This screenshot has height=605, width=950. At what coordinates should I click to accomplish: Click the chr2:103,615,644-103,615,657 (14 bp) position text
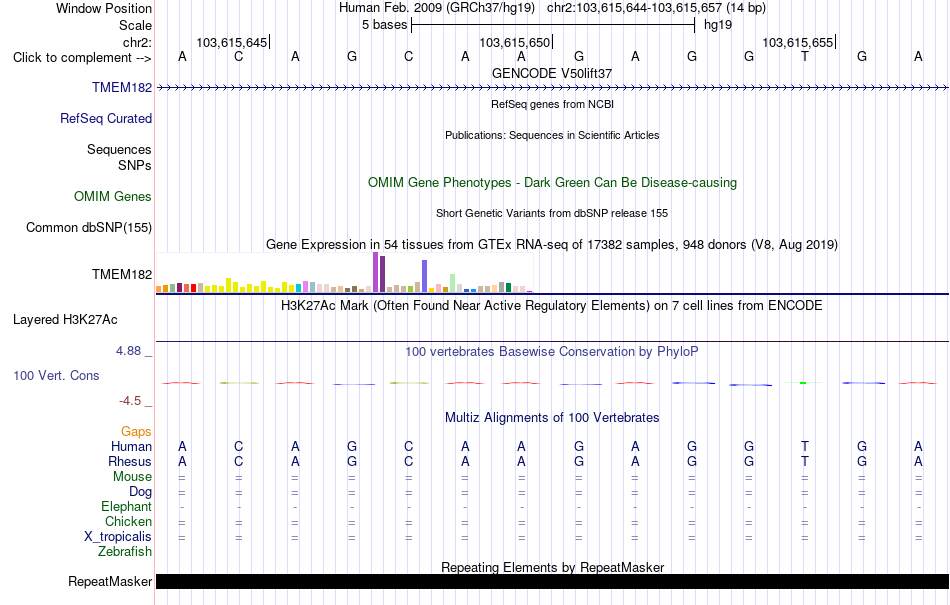(656, 8)
